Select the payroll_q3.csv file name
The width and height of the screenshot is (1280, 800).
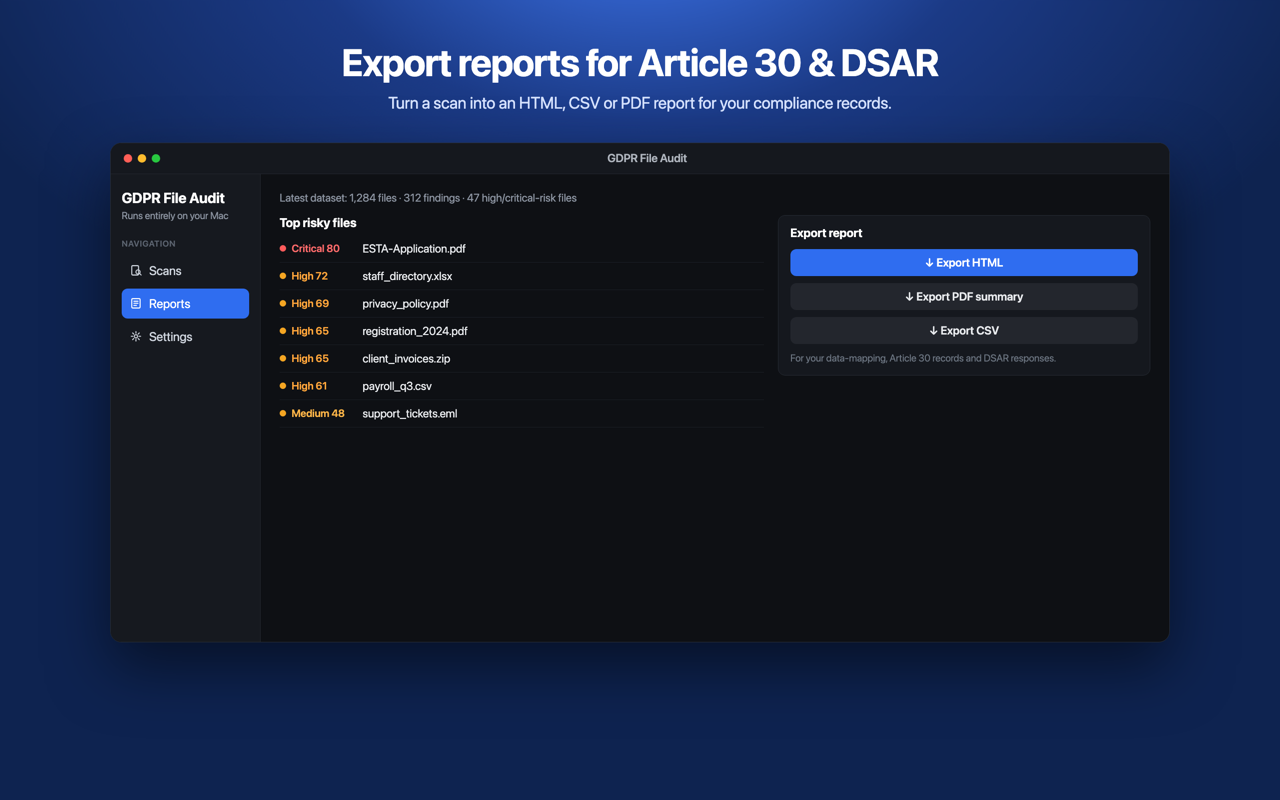point(397,386)
